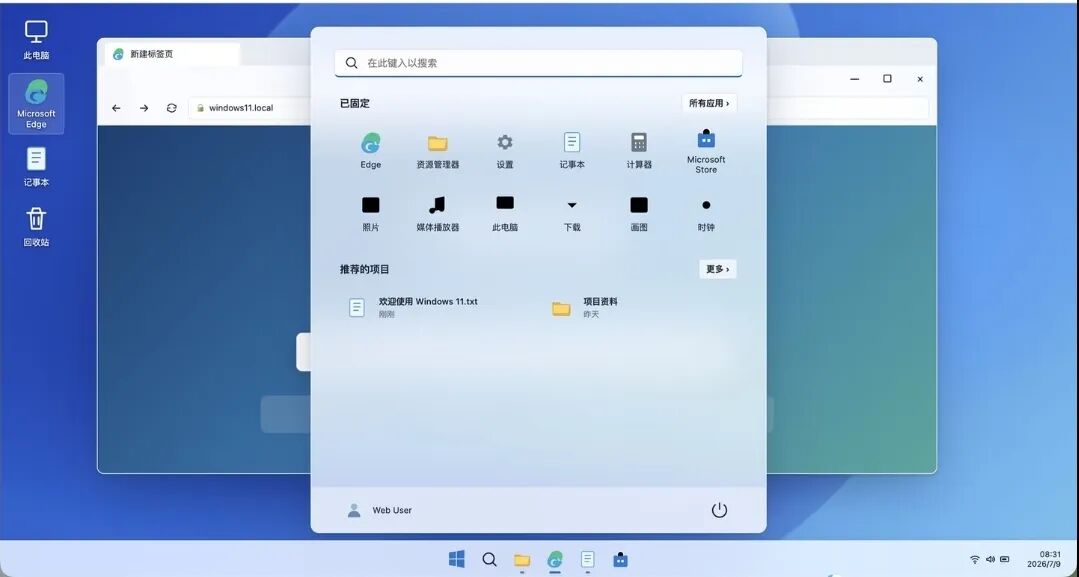Open File Explorer on taskbar
Viewport: 1079px width, 577px height.
coord(522,559)
